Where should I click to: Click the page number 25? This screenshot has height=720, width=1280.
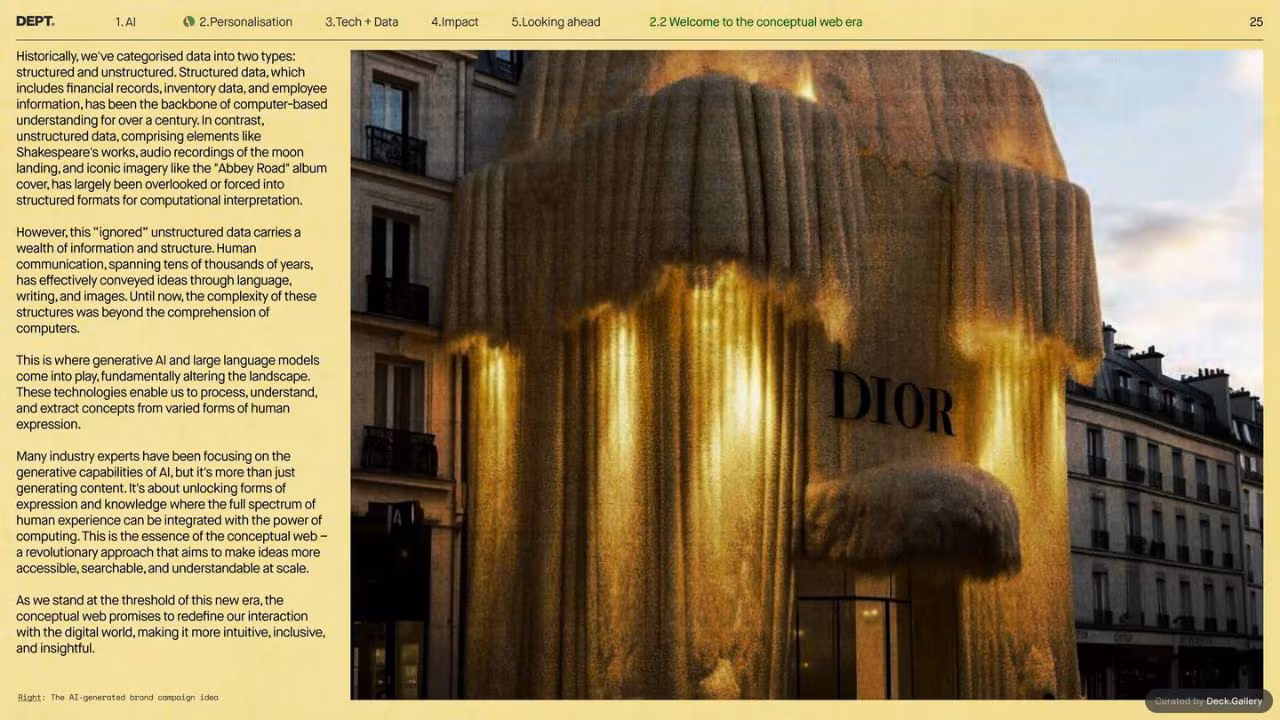pyautogui.click(x=1256, y=21)
